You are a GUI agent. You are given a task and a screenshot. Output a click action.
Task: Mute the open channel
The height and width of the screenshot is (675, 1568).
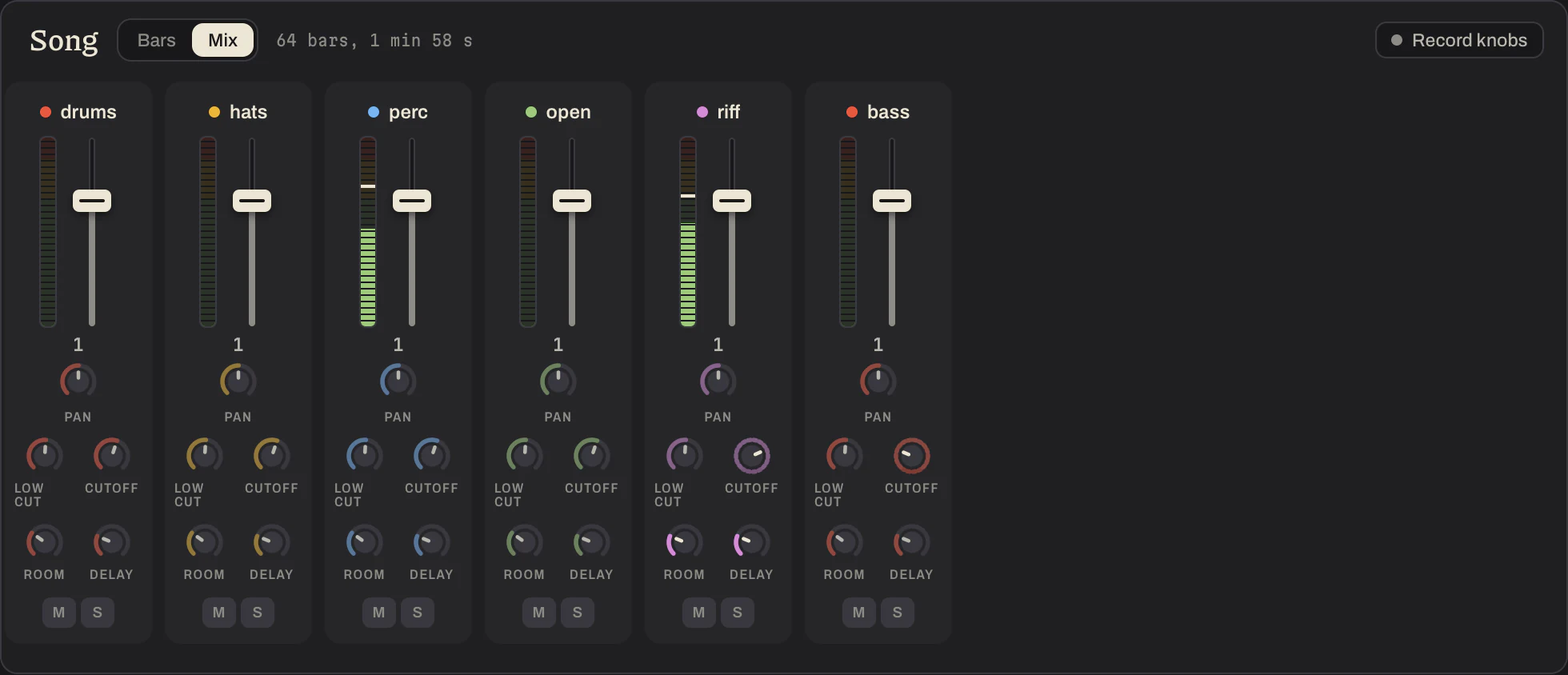539,613
